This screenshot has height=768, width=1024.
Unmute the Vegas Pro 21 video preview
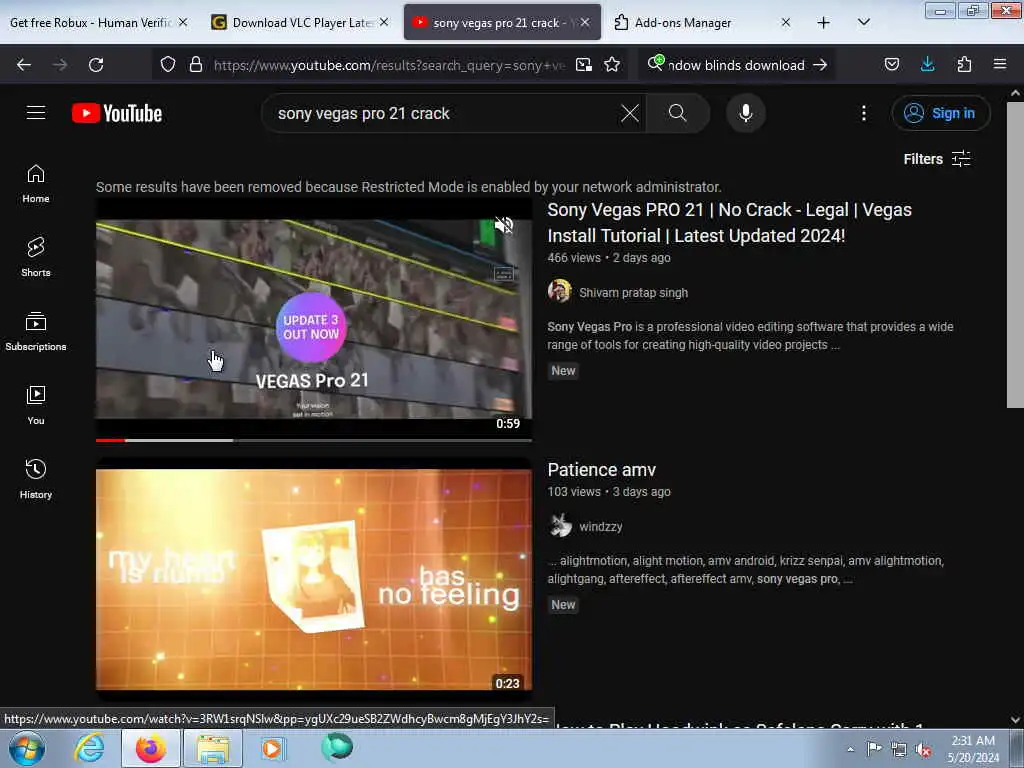pyautogui.click(x=504, y=225)
